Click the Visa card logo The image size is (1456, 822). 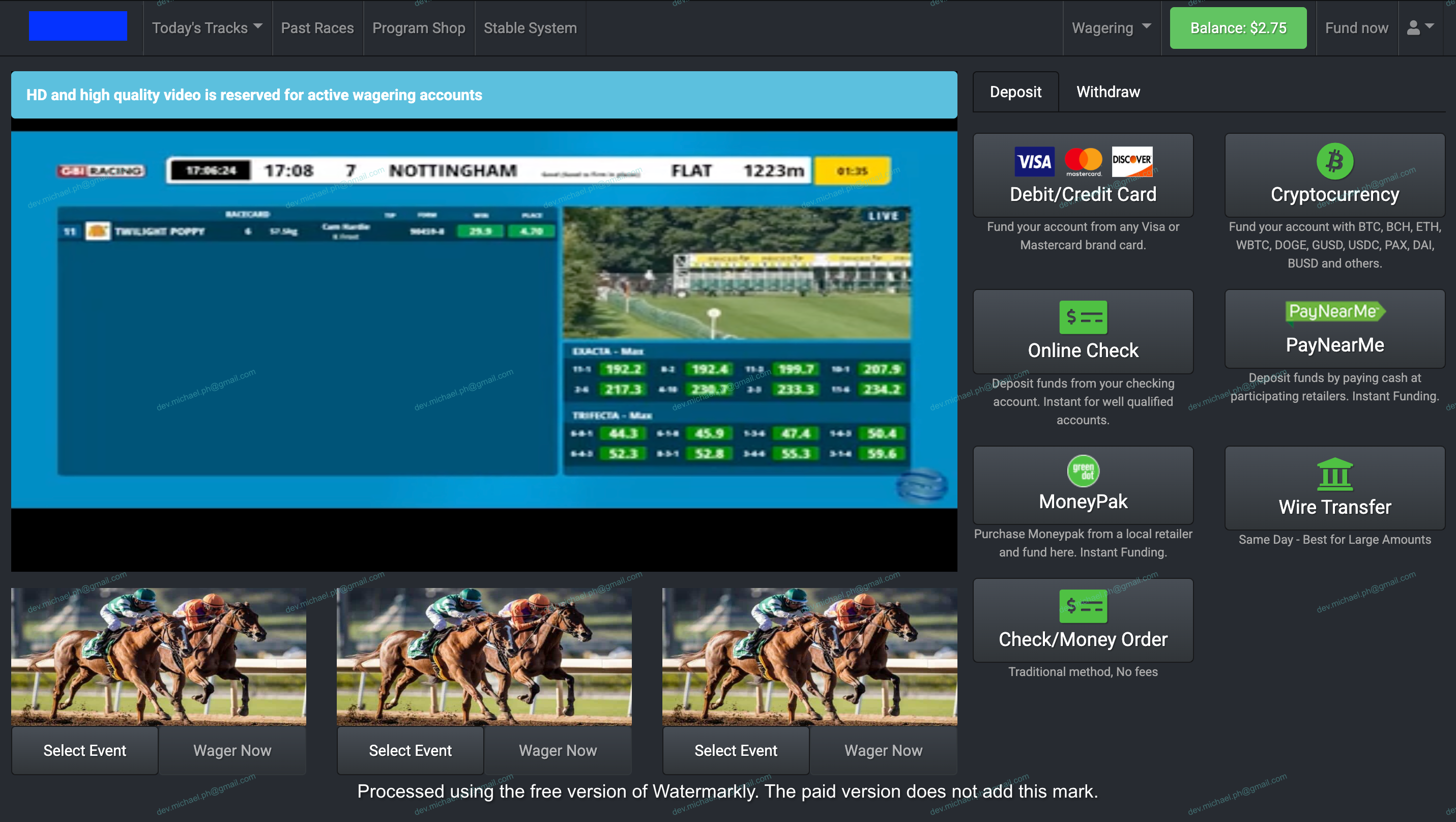pyautogui.click(x=1034, y=162)
